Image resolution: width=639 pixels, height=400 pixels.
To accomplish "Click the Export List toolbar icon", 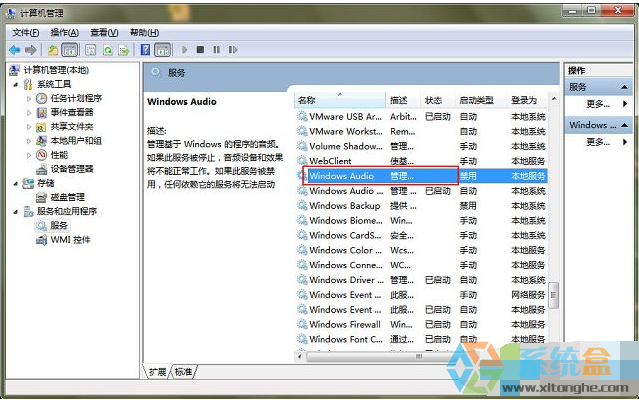I will point(123,50).
